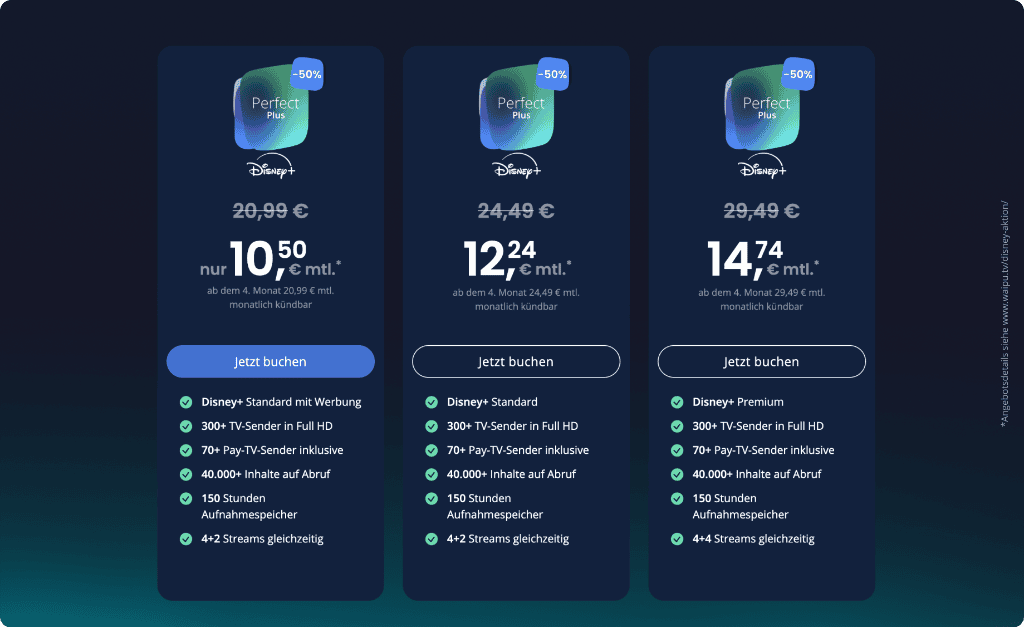Click the crossed-out 24,49 € price
The width and height of the screenshot is (1024, 627).
[x=516, y=211]
